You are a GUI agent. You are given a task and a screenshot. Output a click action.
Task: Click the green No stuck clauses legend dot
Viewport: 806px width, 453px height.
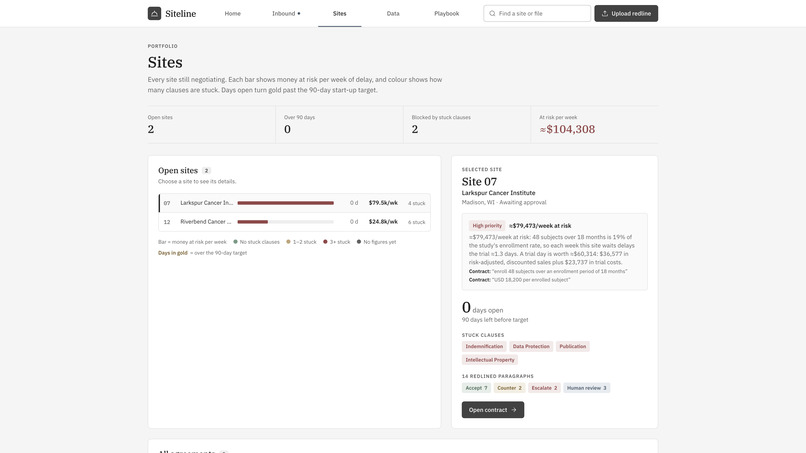pos(235,242)
